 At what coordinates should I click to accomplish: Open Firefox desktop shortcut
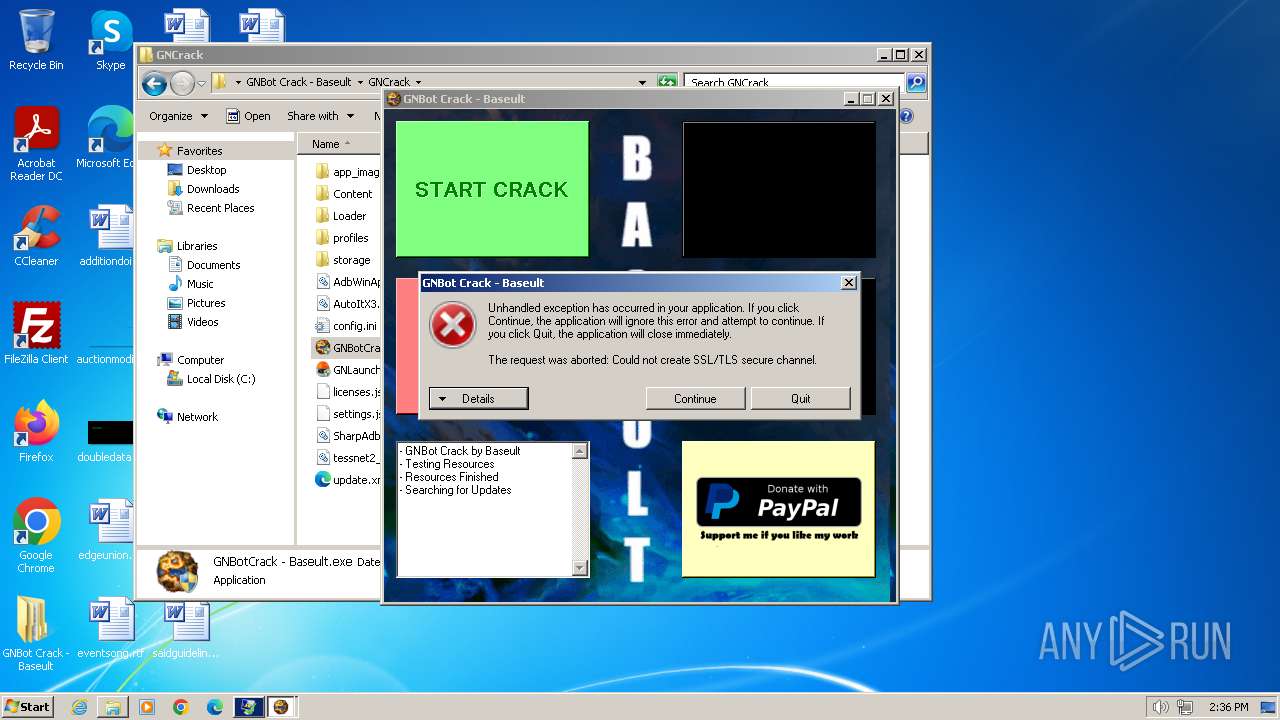tap(36, 432)
